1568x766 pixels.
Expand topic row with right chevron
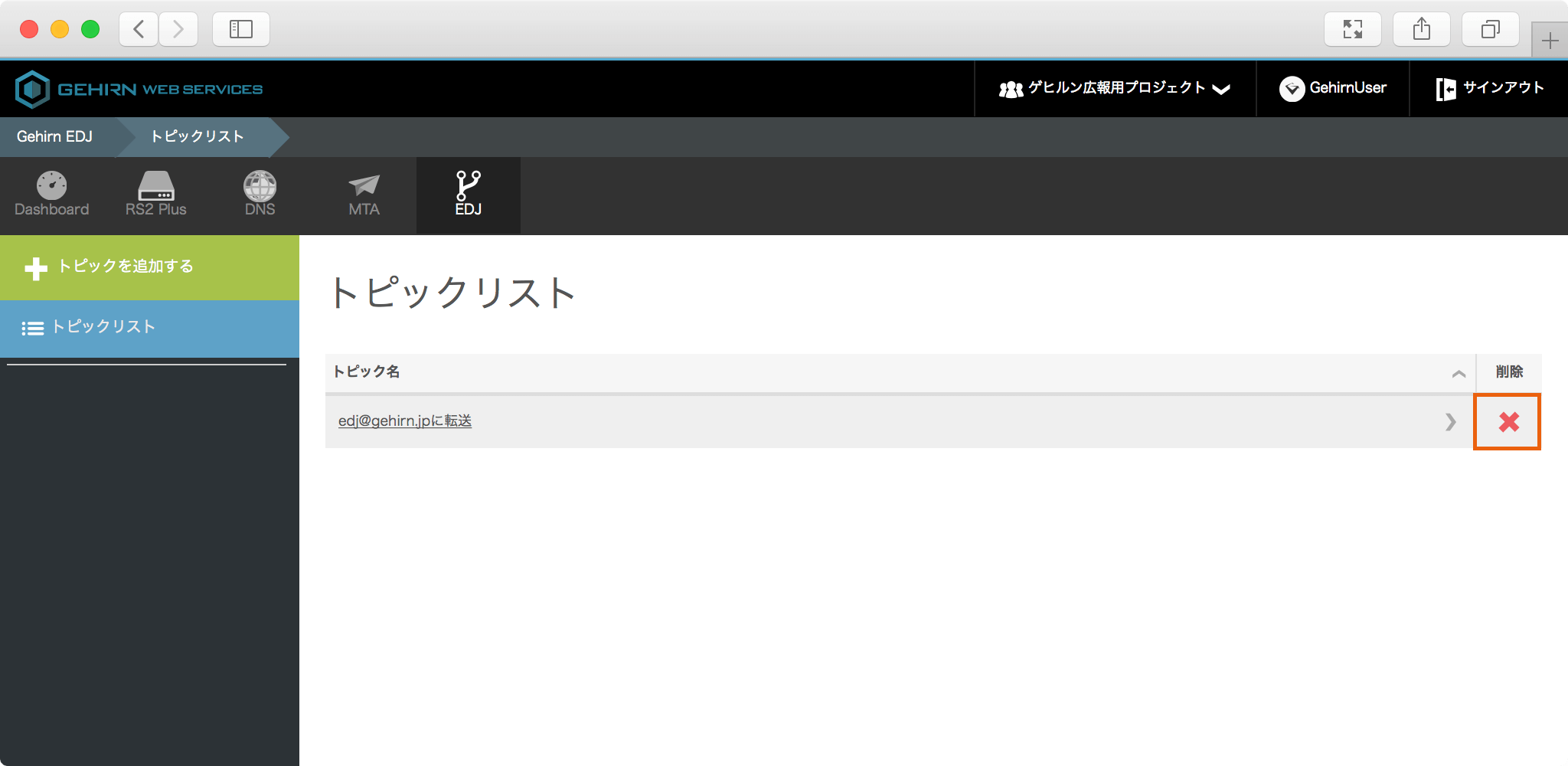click(1450, 422)
